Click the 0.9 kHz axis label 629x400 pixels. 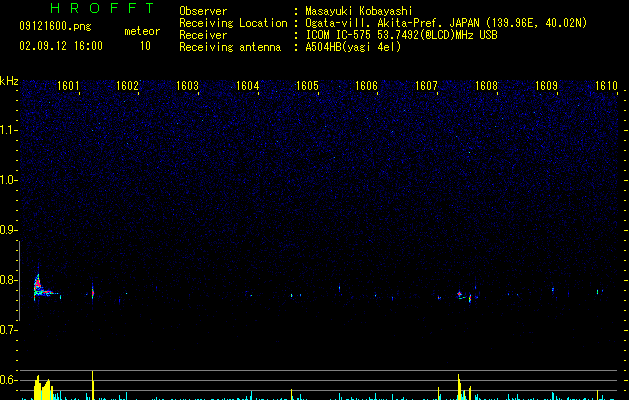click(x=9, y=230)
